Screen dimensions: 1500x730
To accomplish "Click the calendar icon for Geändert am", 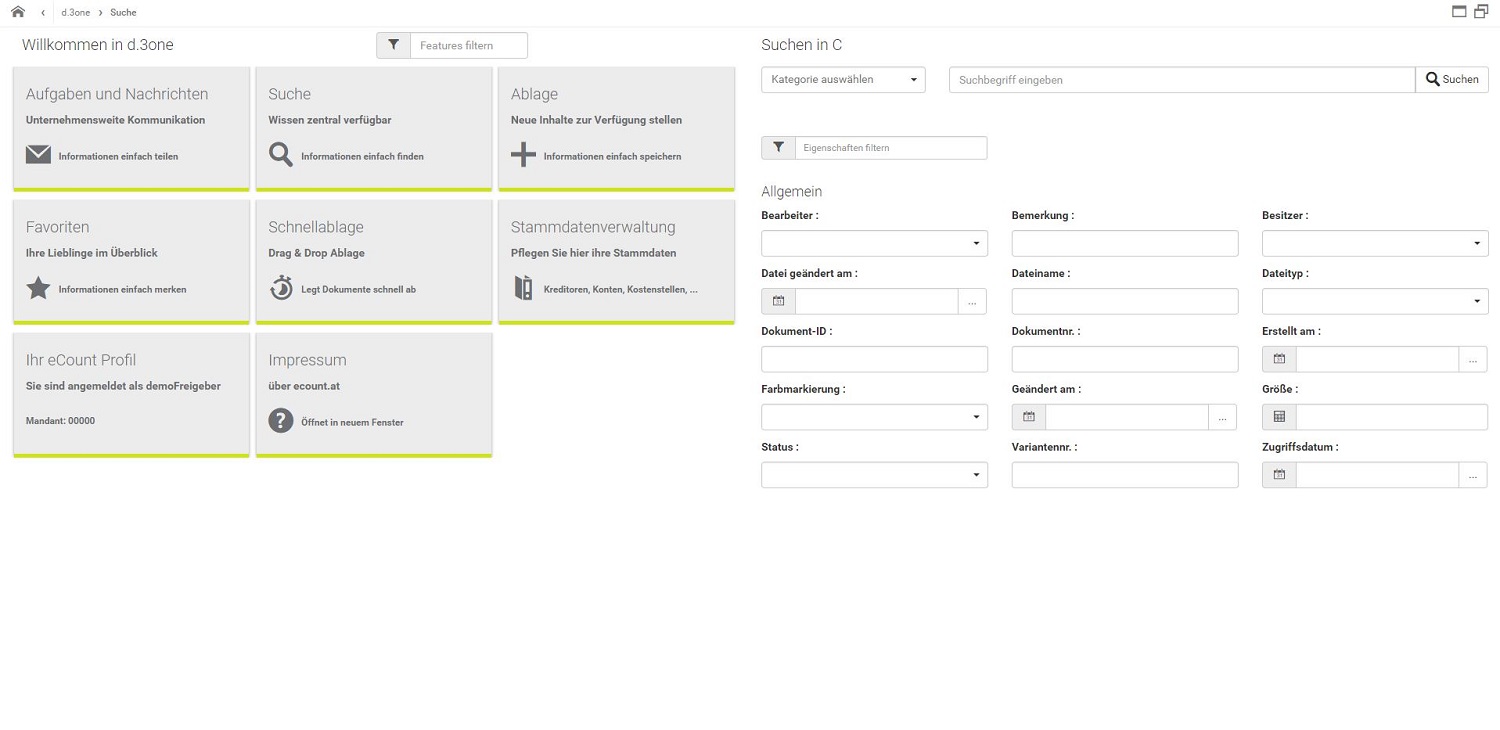I will click(1029, 417).
